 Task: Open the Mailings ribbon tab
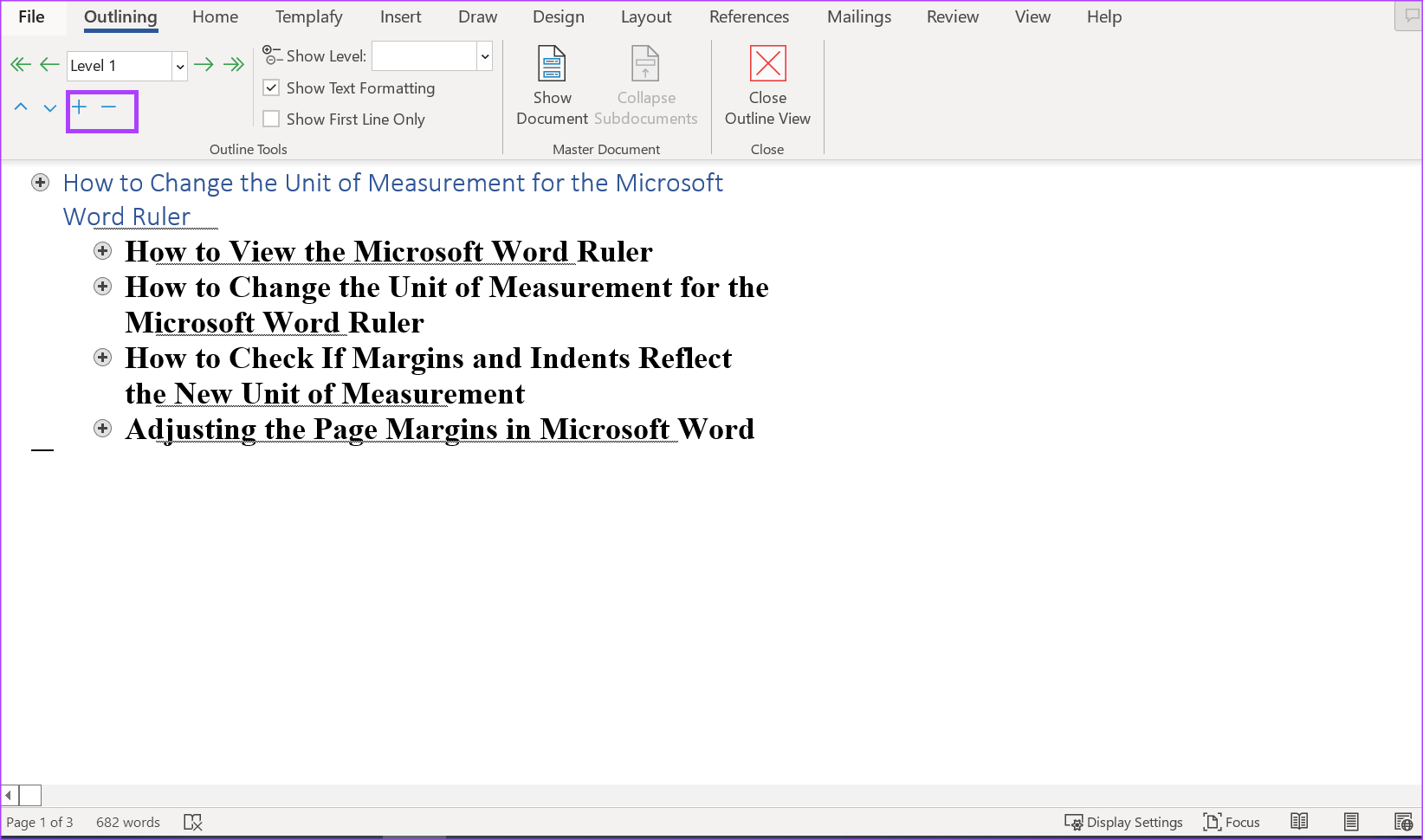[x=858, y=16]
